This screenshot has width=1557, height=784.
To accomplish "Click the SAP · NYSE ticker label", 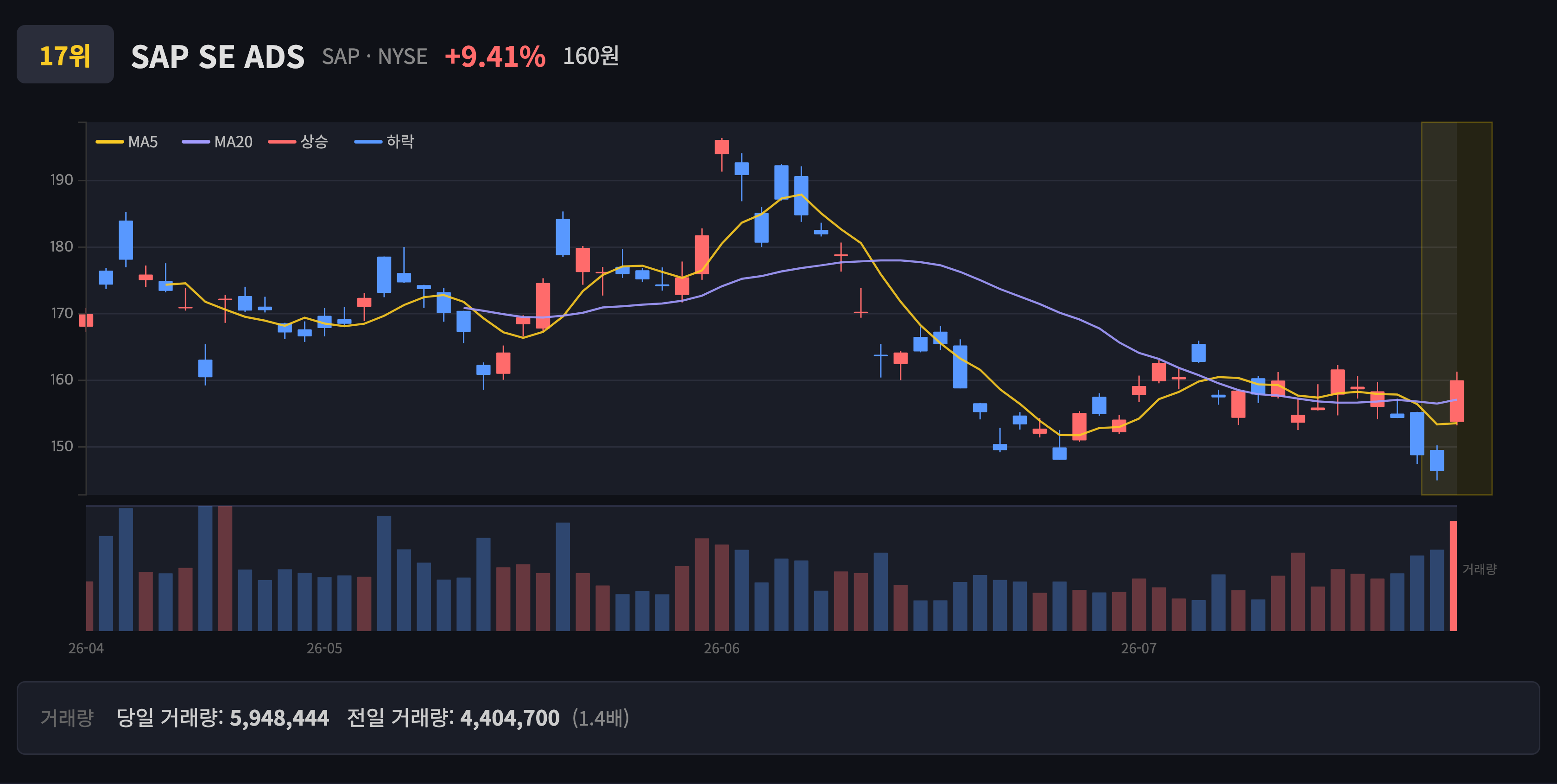I will [x=375, y=57].
